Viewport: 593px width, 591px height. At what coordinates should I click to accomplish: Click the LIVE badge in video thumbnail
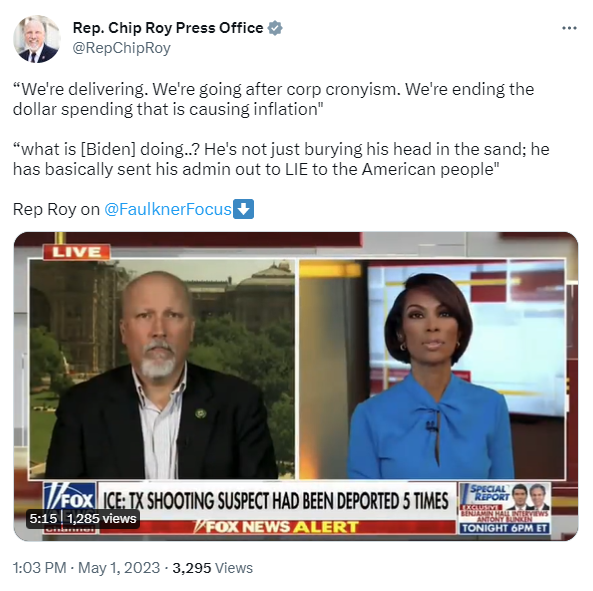[76, 252]
